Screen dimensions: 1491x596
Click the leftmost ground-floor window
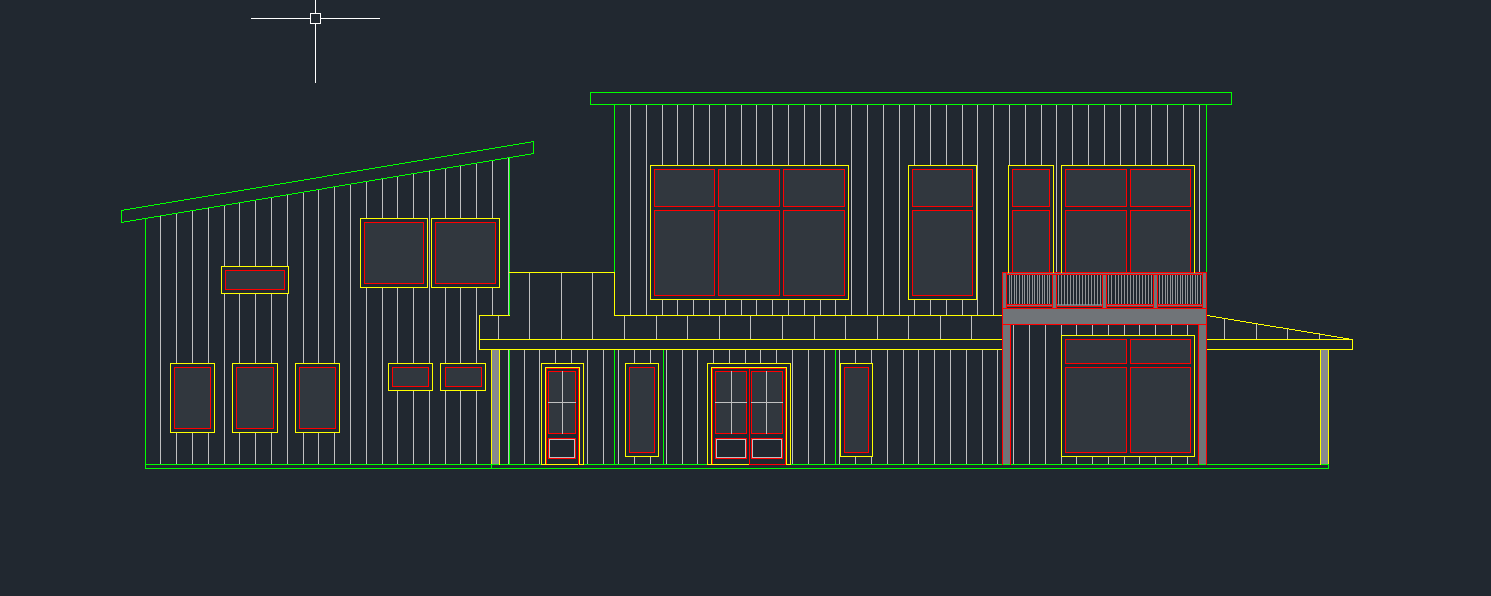pyautogui.click(x=192, y=397)
